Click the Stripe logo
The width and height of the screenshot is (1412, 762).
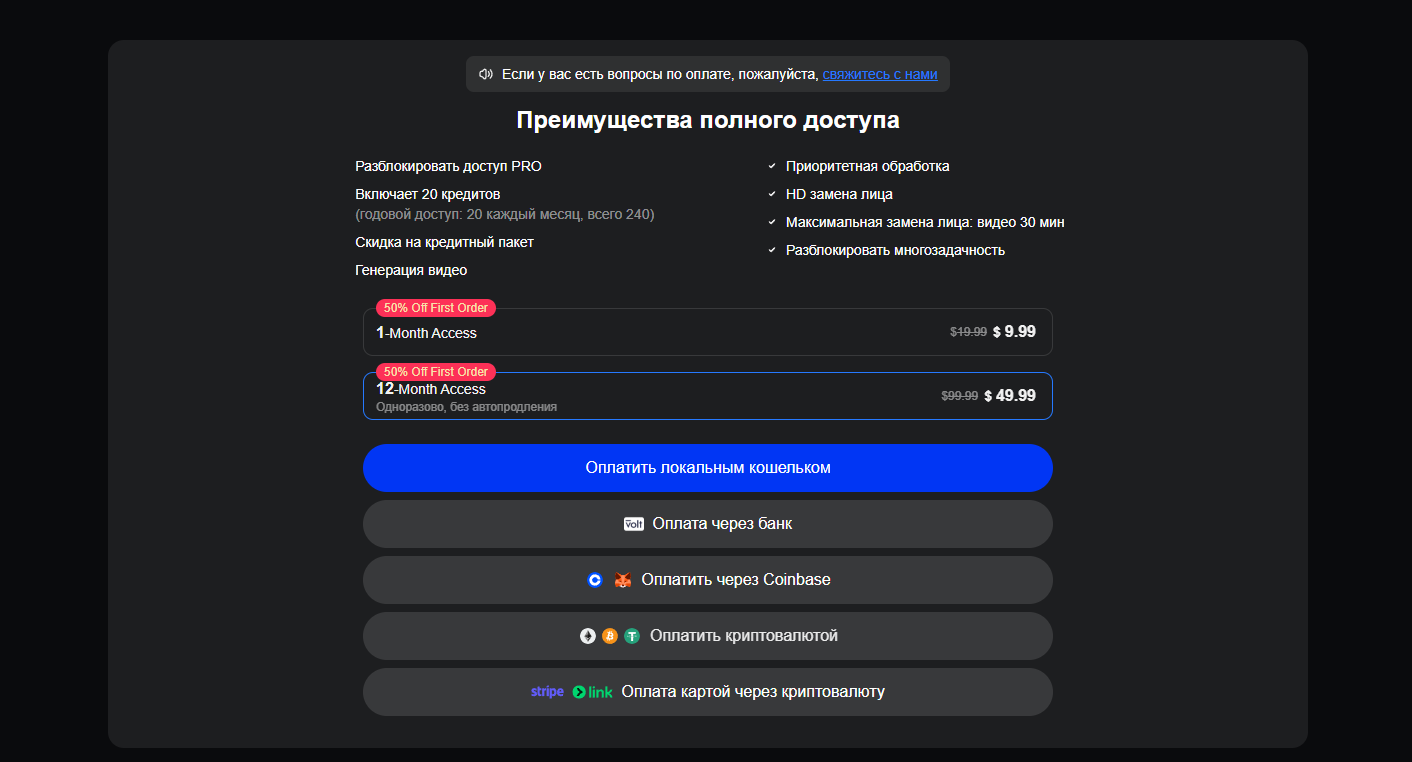[547, 692]
